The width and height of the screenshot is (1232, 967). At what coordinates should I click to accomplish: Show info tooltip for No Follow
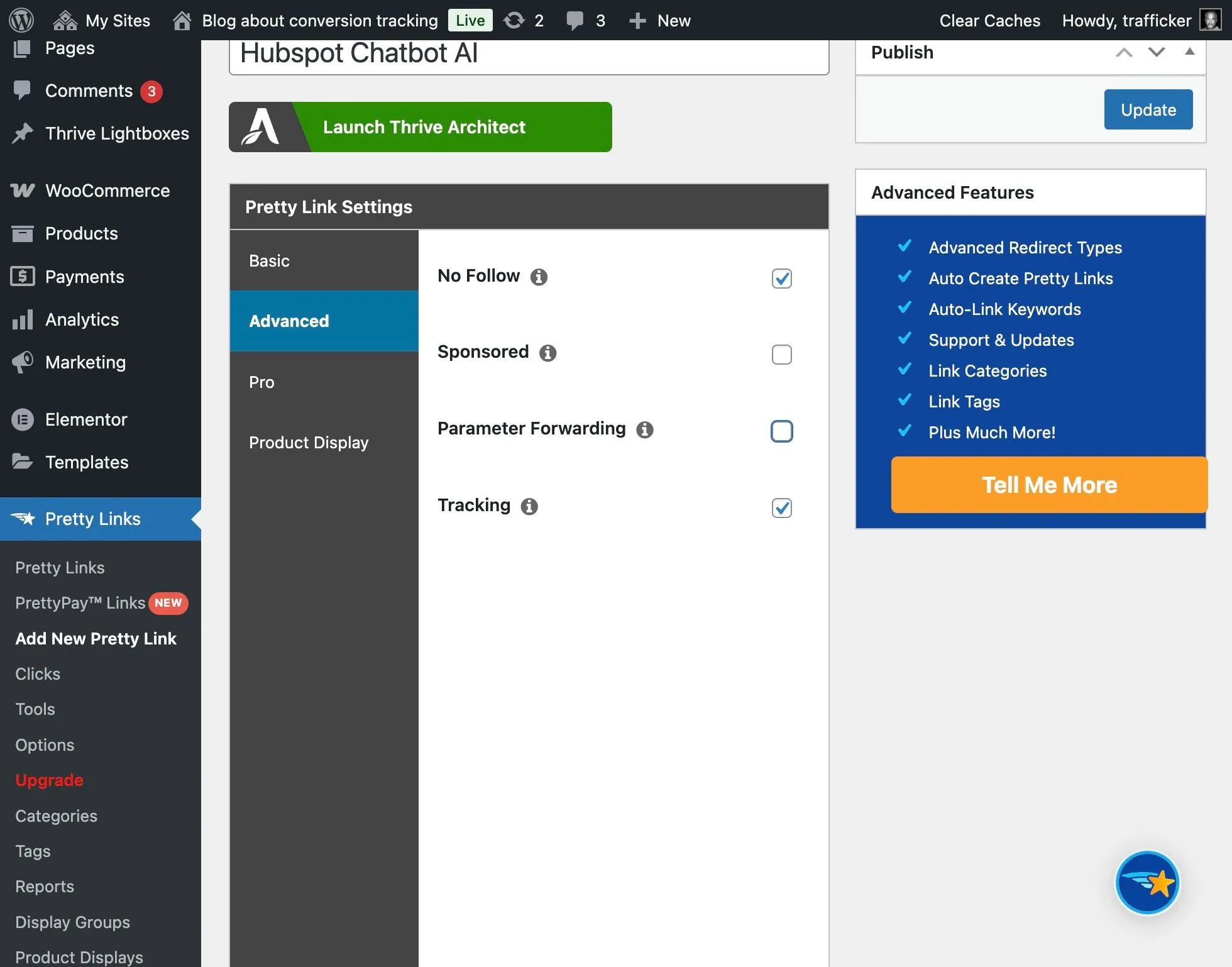tap(539, 277)
